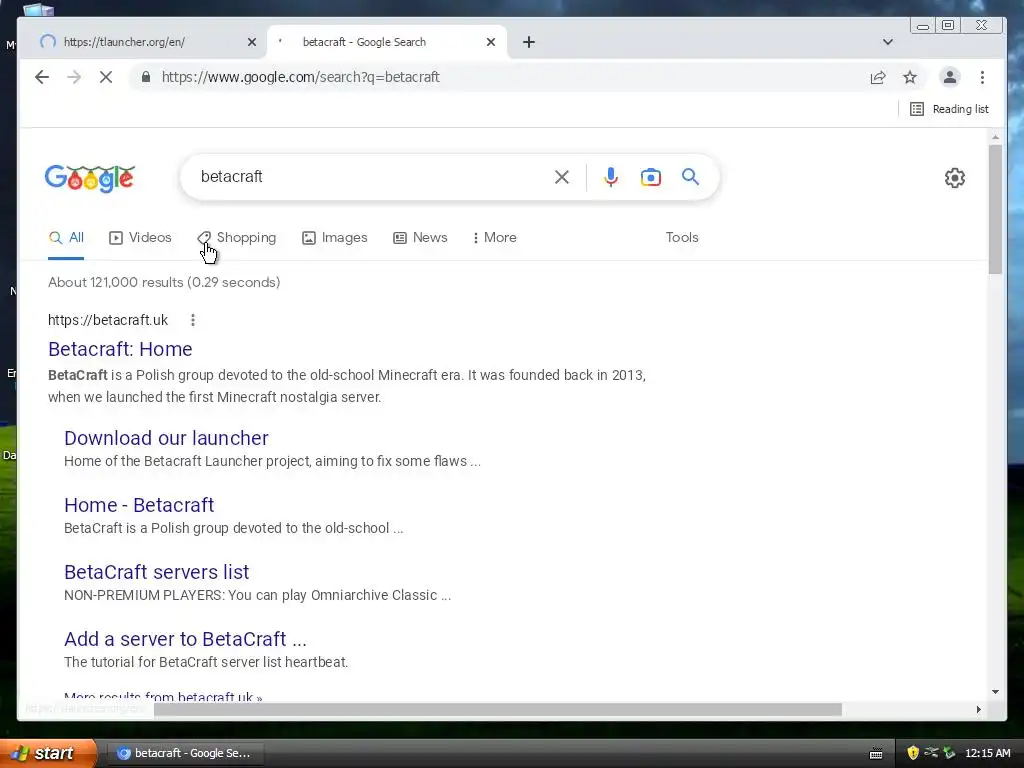
Task: Open the Chrome profile avatar icon
Action: (950, 77)
